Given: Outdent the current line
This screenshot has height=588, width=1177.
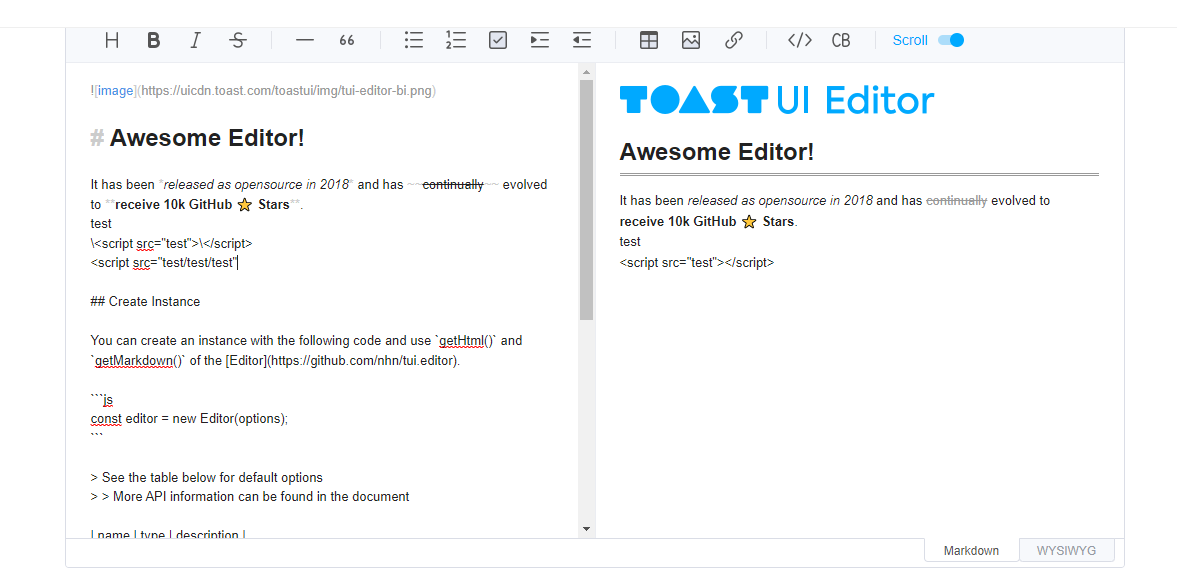Looking at the screenshot, I should [x=581, y=40].
